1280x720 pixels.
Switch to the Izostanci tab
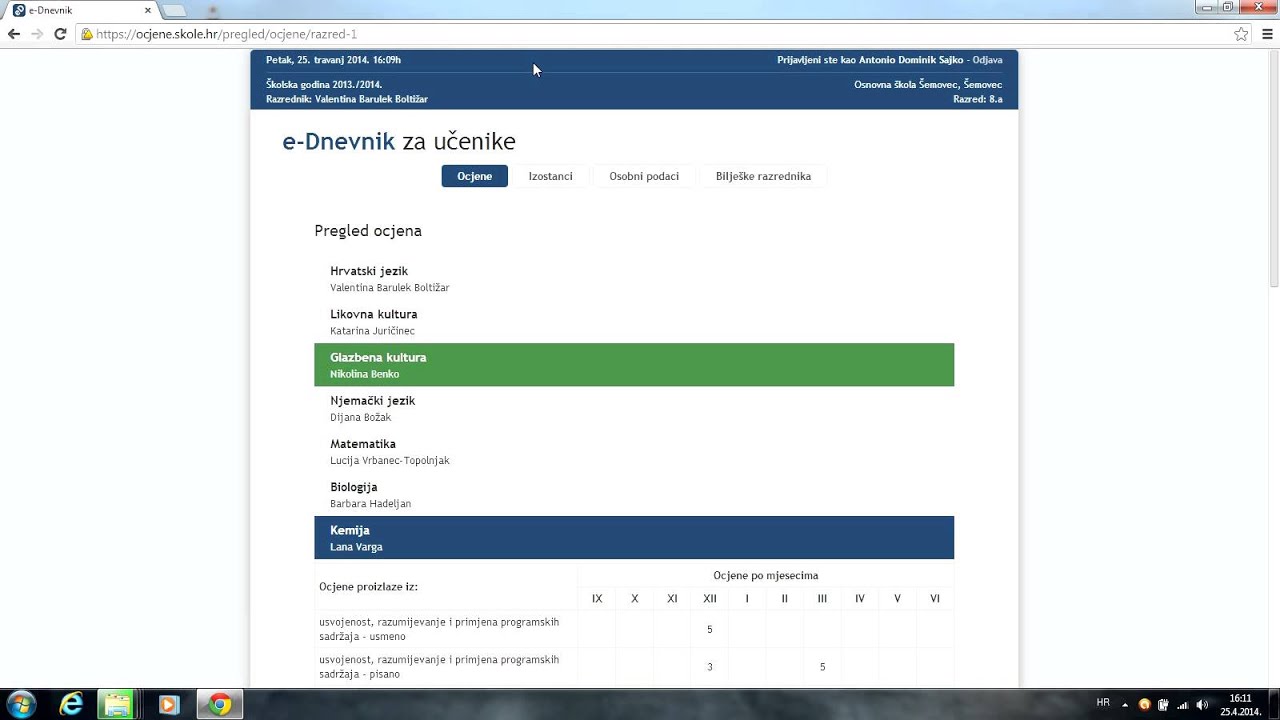click(x=551, y=176)
